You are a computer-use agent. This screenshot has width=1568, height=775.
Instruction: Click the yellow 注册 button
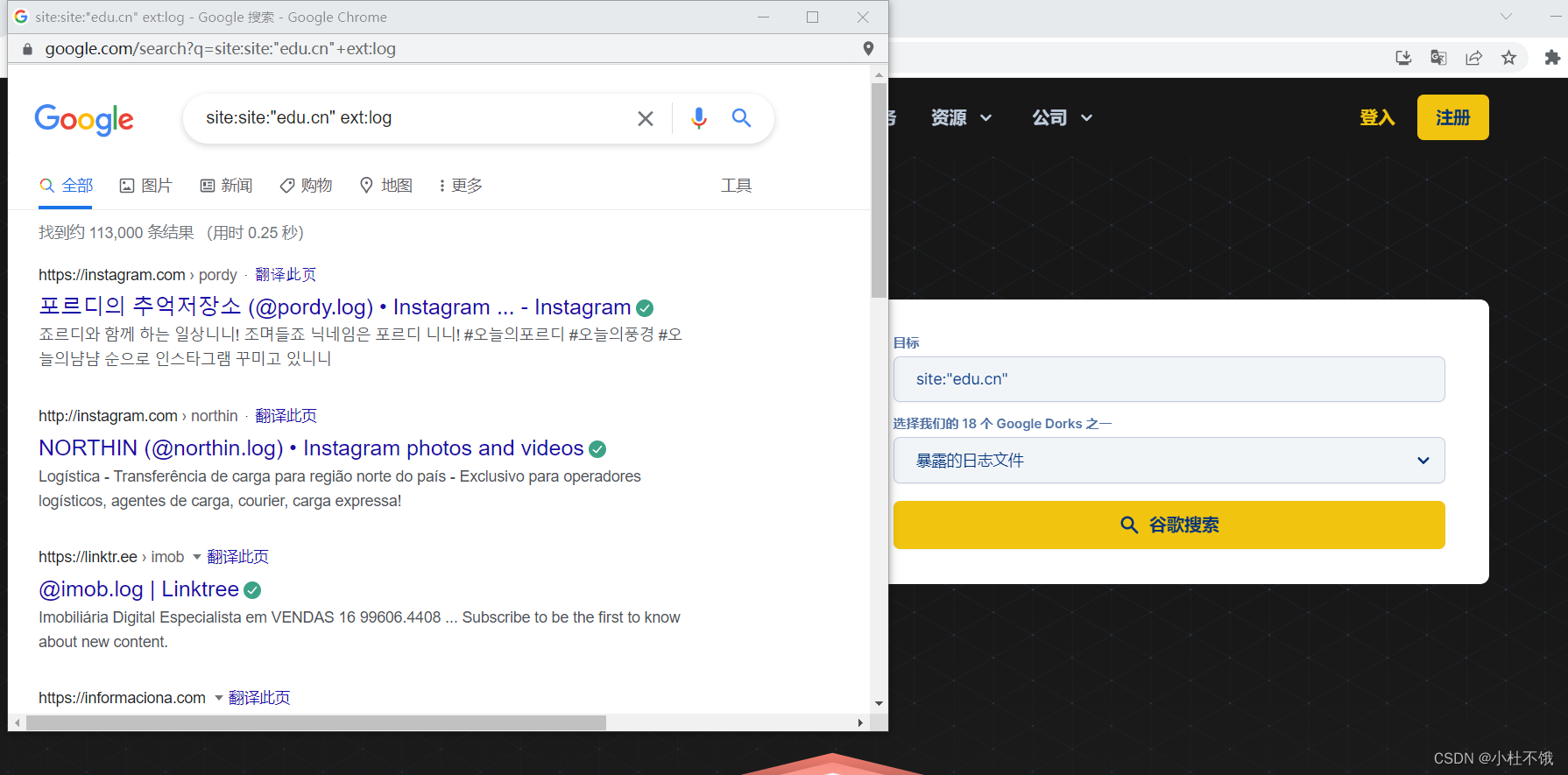[1452, 117]
